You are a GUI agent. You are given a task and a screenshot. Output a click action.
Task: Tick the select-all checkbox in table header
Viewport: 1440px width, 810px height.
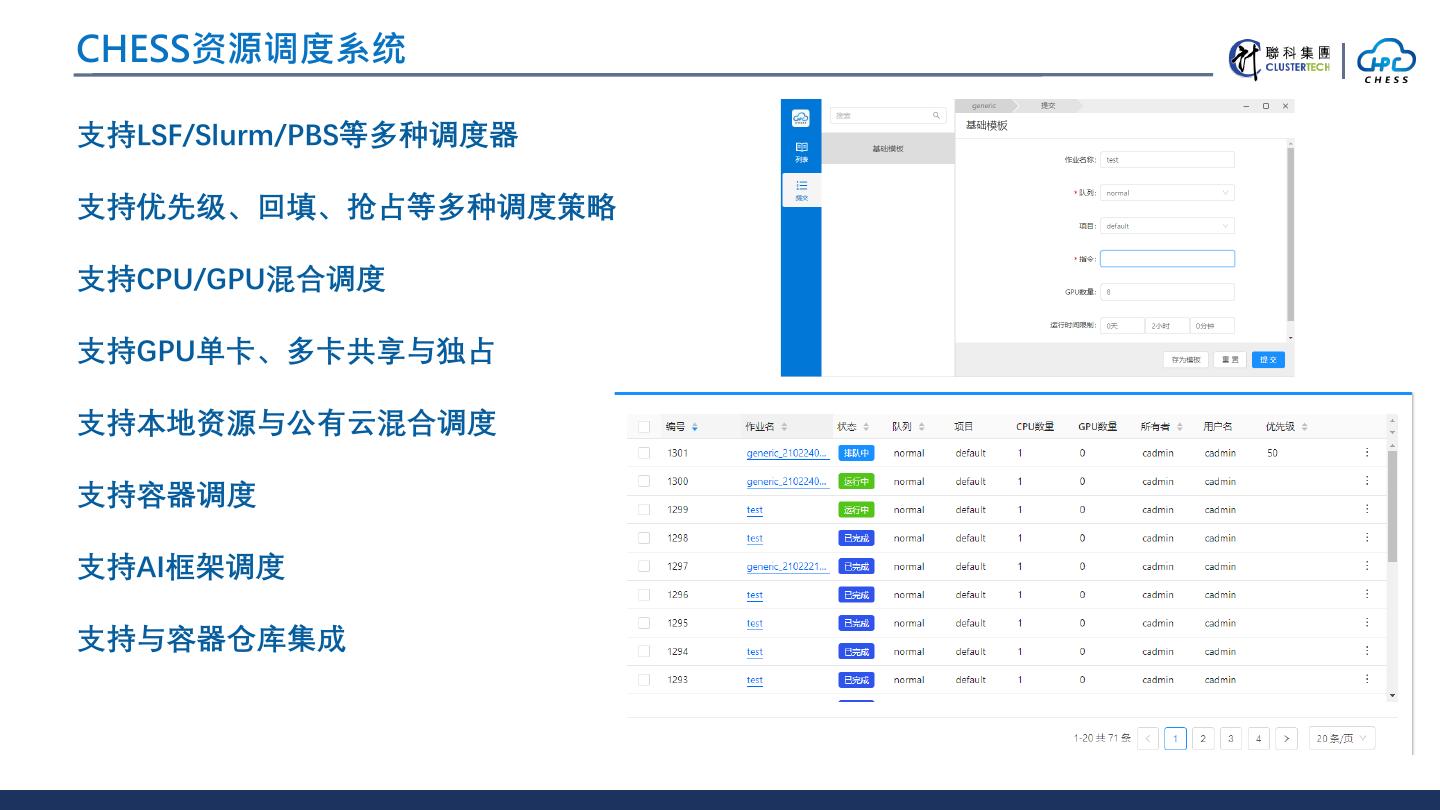644,427
